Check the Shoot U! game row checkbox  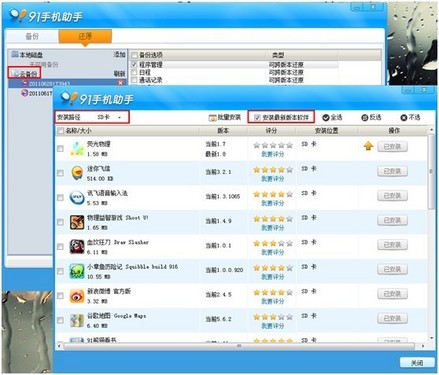click(60, 222)
